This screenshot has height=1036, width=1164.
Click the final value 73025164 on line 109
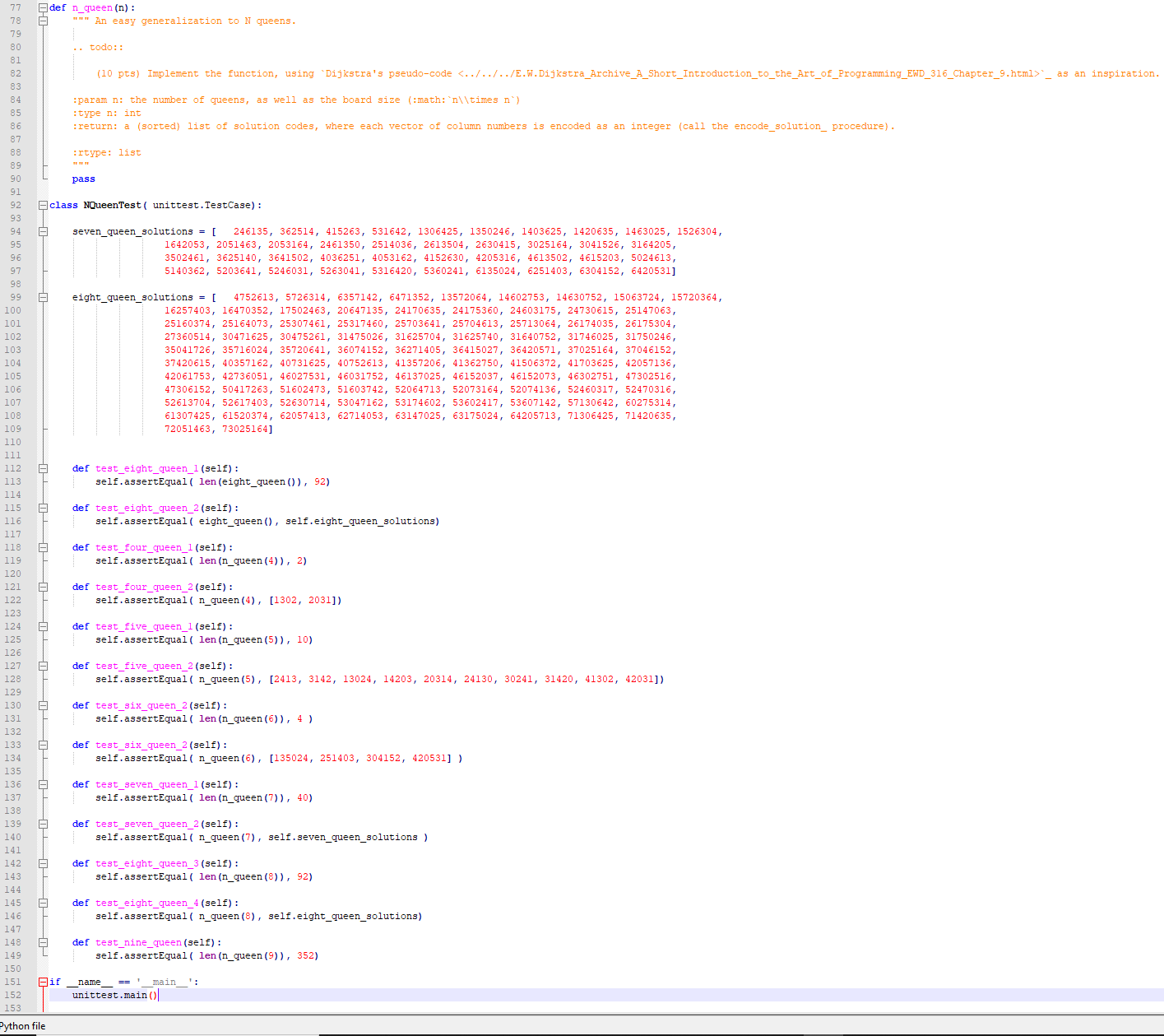click(245, 429)
